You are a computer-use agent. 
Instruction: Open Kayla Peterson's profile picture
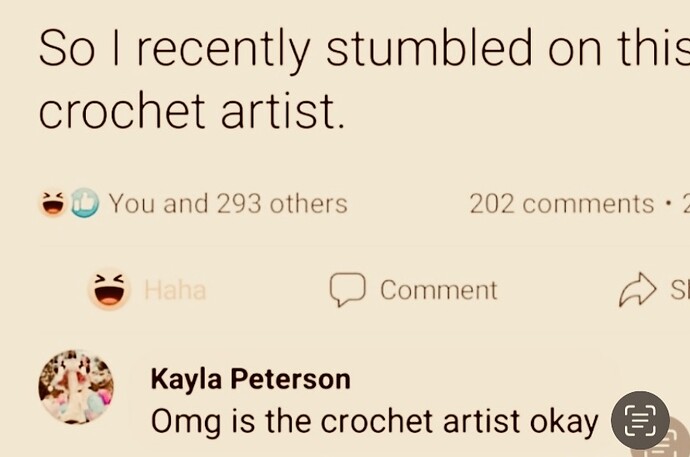pyautogui.click(x=76, y=387)
